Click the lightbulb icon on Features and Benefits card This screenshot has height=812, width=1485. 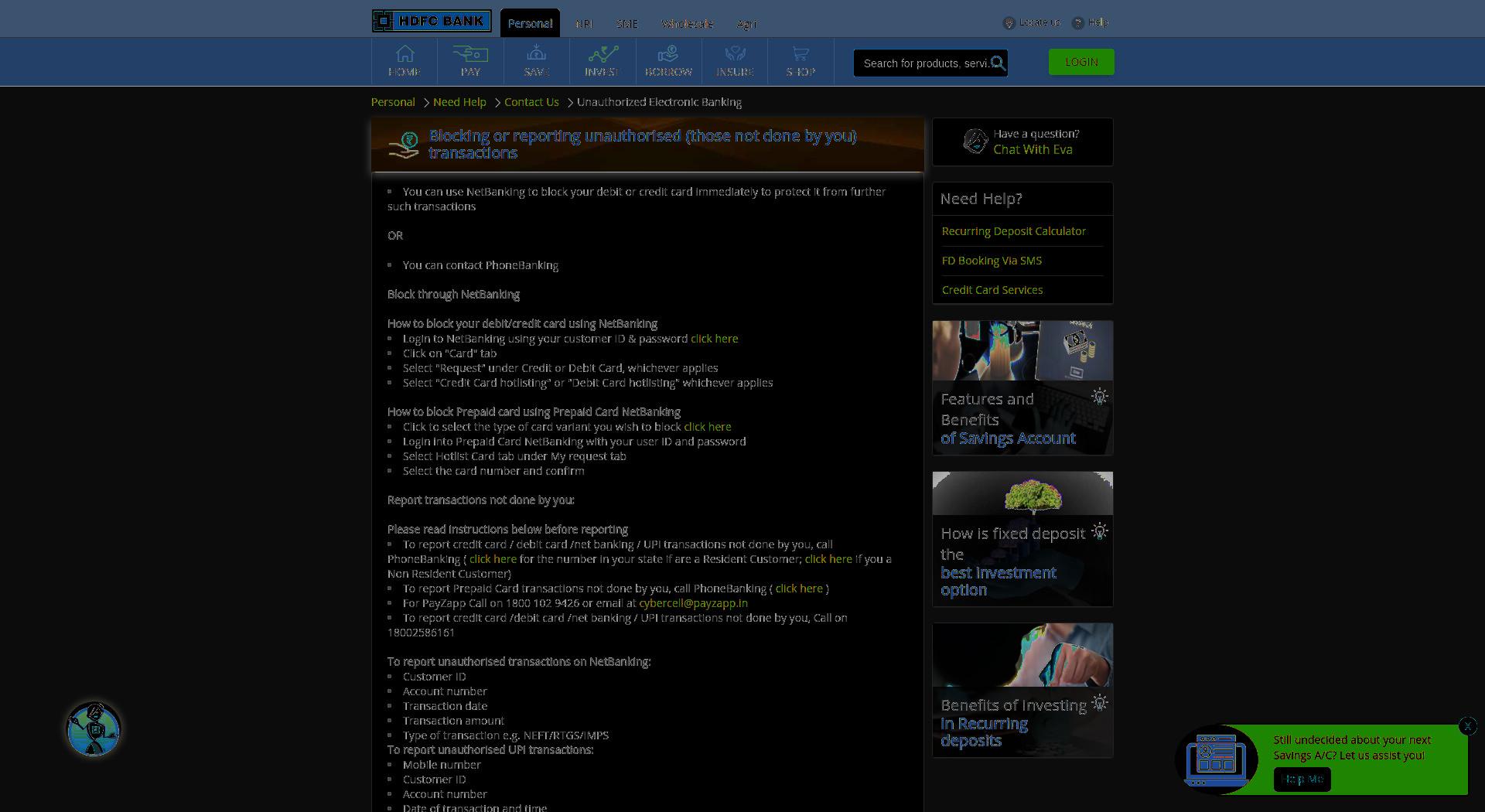(1099, 396)
